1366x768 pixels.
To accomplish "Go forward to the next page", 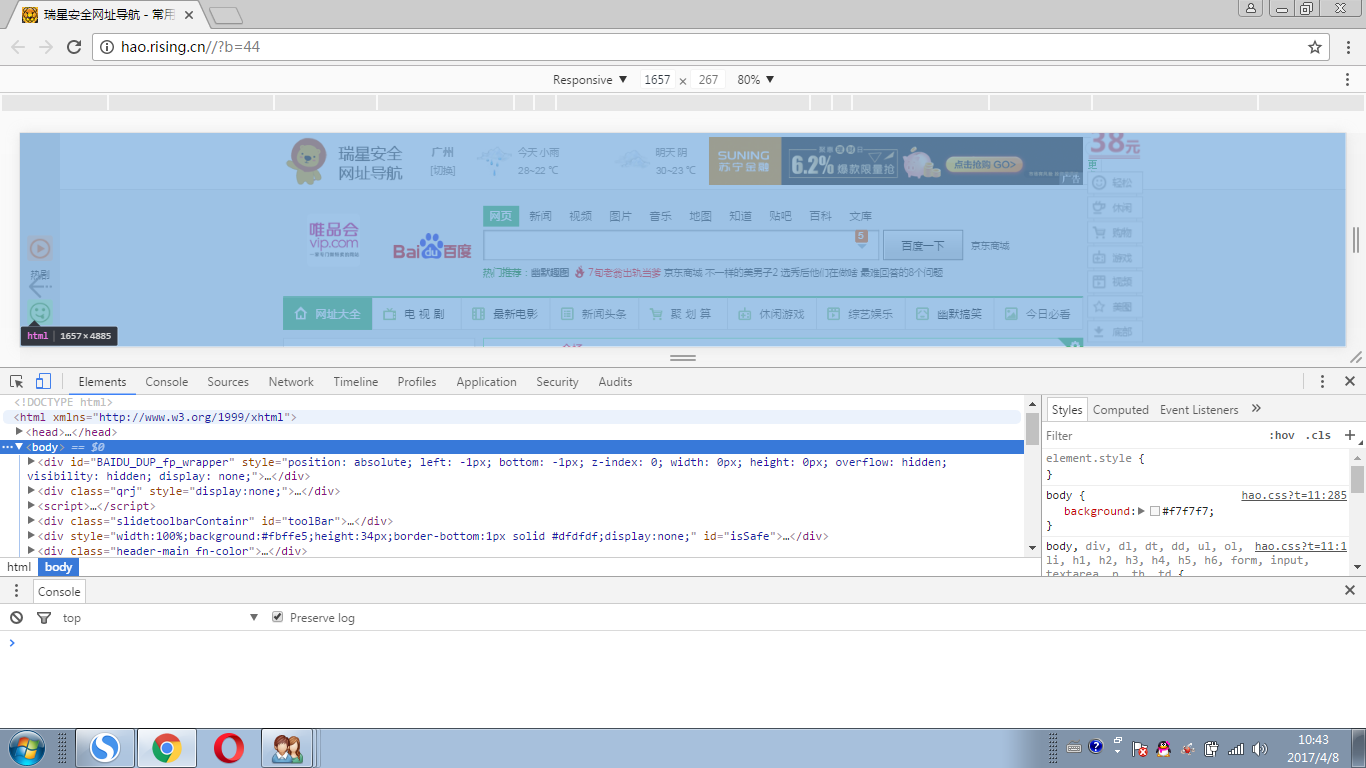I will (x=46, y=47).
